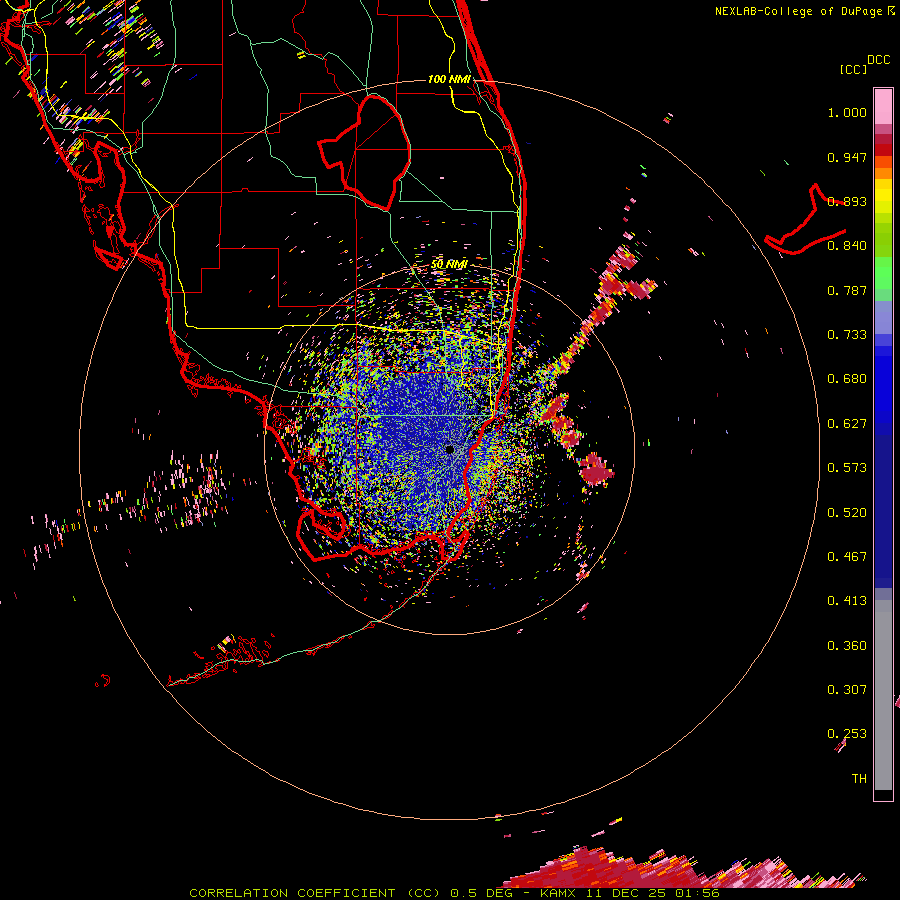This screenshot has width=900, height=900.
Task: Click the 0.307 scale value
Action: coord(847,690)
